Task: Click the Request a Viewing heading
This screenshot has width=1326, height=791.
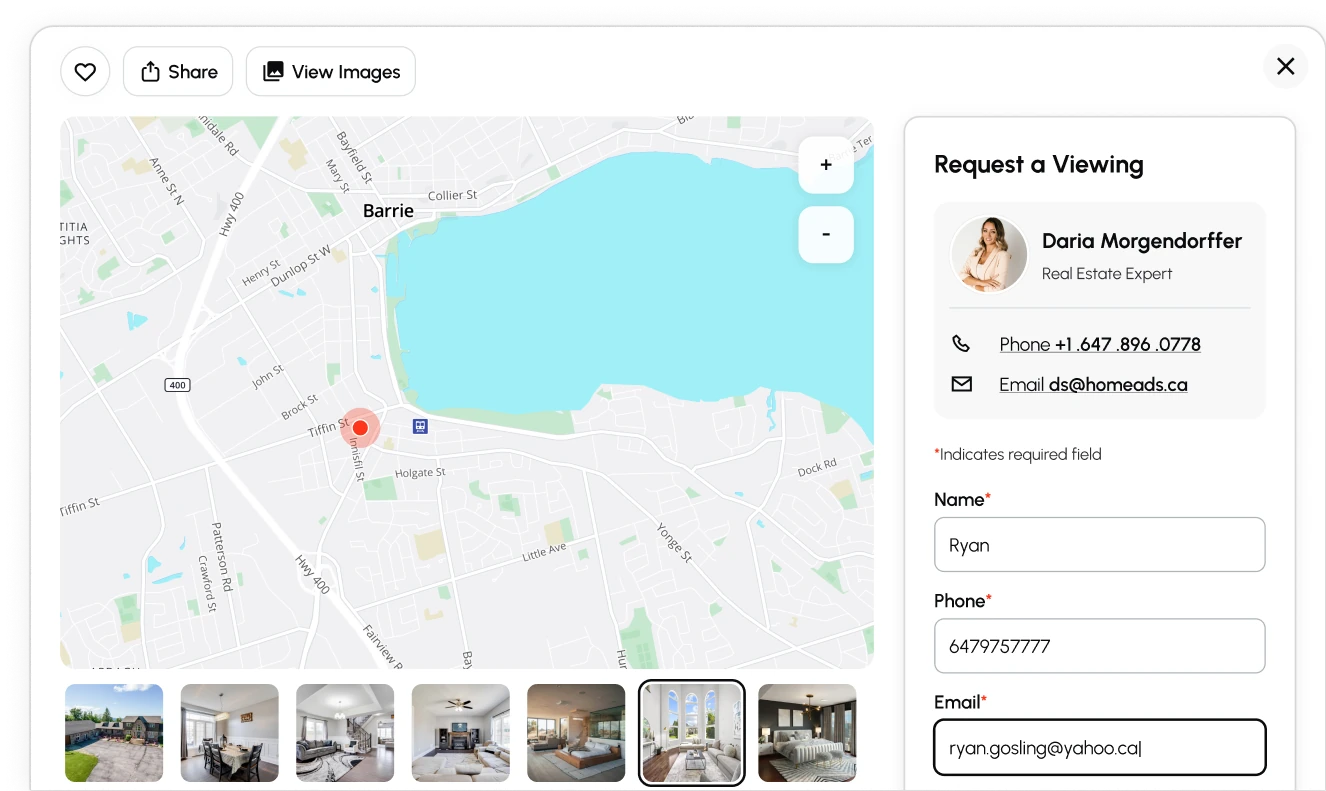Action: click(1039, 164)
